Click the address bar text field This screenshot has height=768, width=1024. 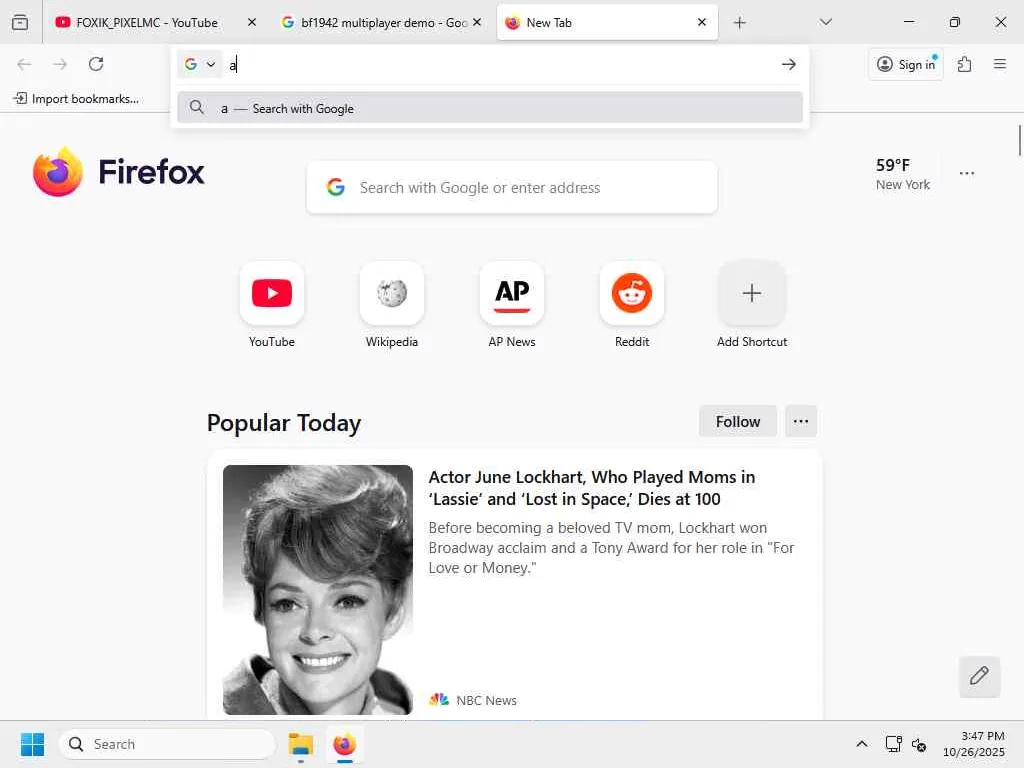pyautogui.click(x=500, y=64)
